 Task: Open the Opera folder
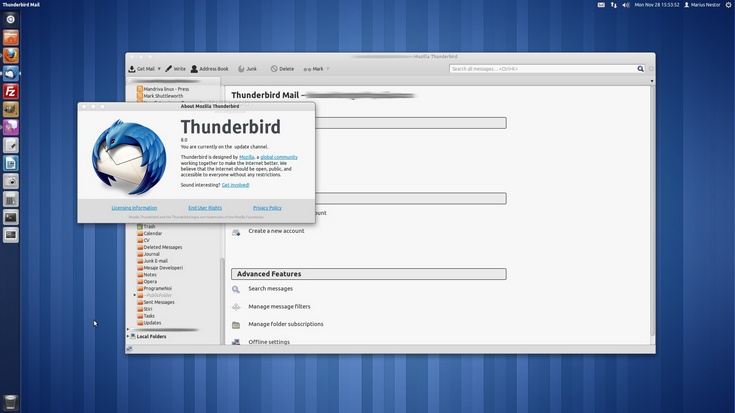coord(147,281)
